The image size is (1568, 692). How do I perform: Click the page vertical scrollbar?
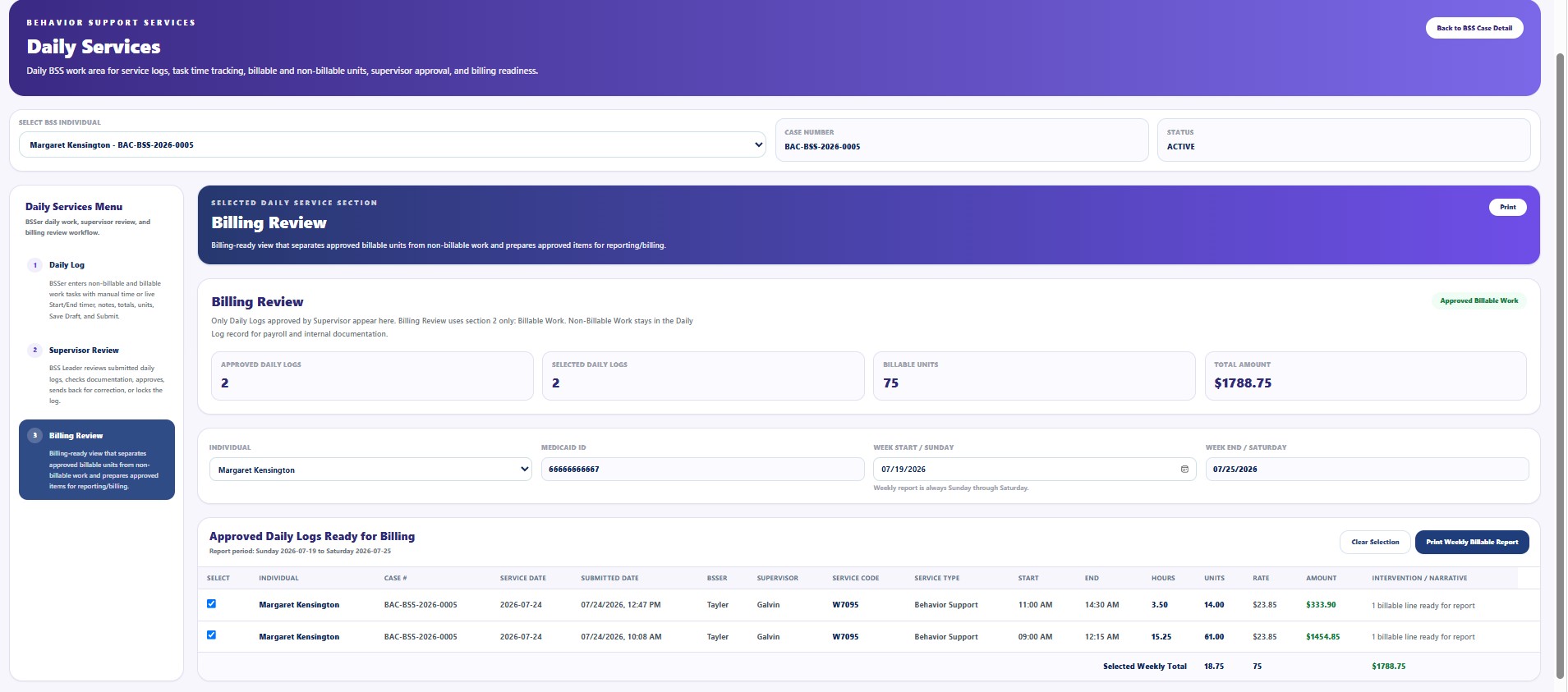point(1561,365)
